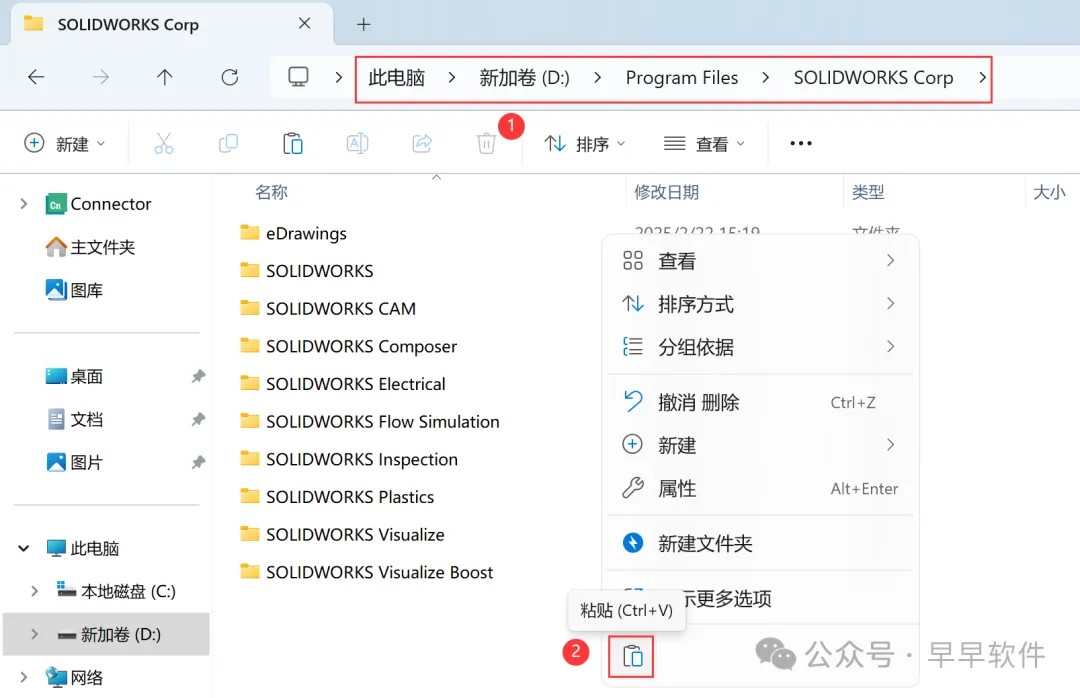This screenshot has height=698, width=1080.
Task: Select the SOLIDWORKS Flow Simulation folder
Action: point(370,422)
